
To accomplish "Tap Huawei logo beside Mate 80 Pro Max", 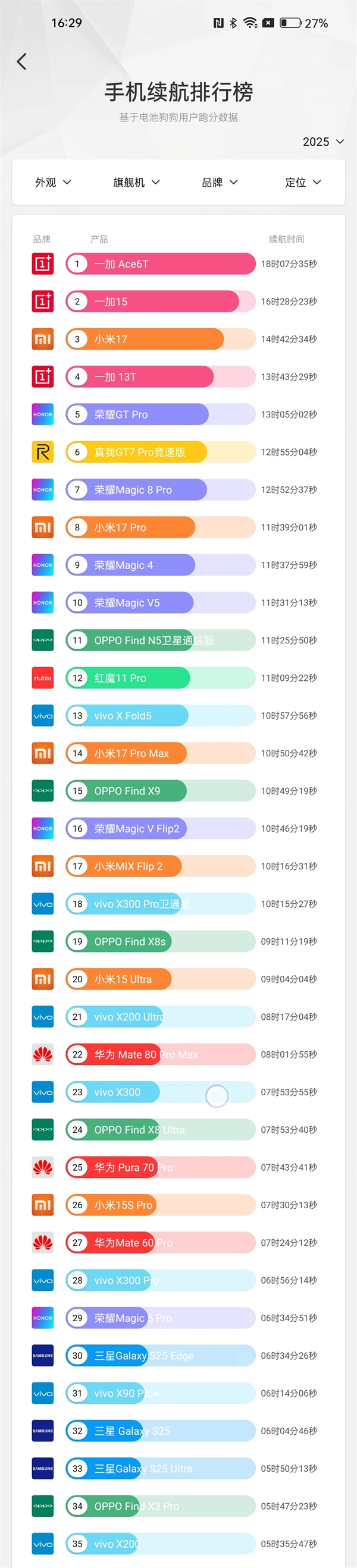I will (43, 1054).
